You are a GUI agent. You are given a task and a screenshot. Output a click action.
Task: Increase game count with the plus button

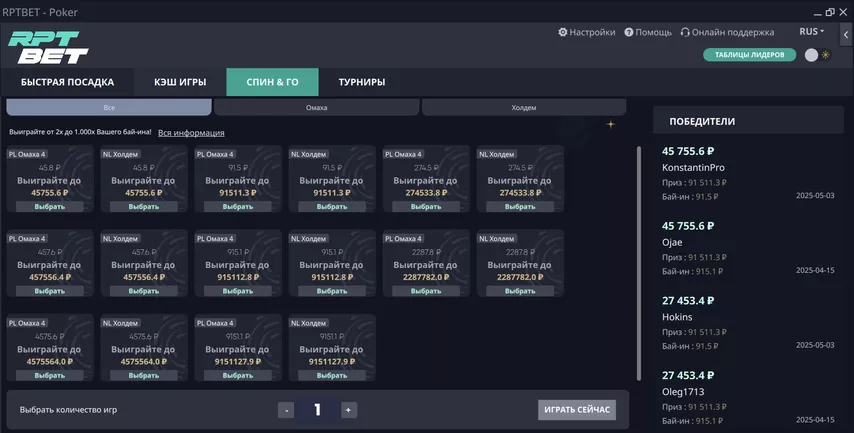[x=349, y=410]
